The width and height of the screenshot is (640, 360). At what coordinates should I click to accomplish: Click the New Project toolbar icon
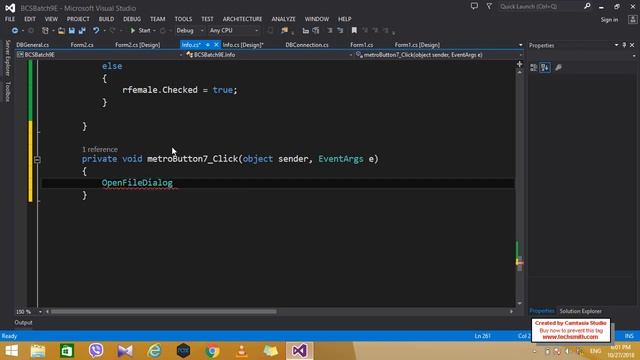[45, 31]
